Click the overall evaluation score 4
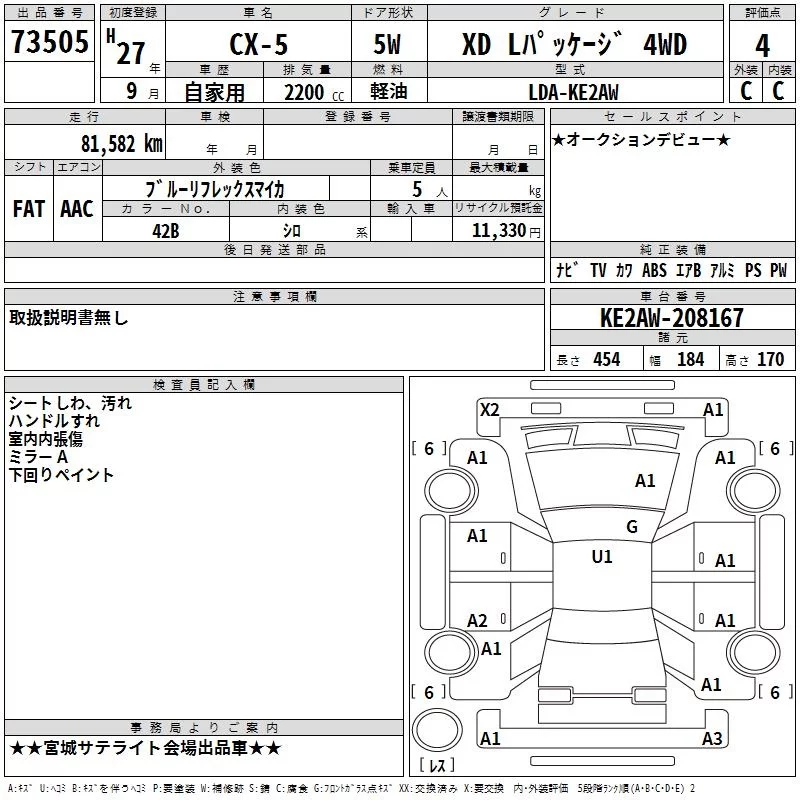 tap(762, 43)
